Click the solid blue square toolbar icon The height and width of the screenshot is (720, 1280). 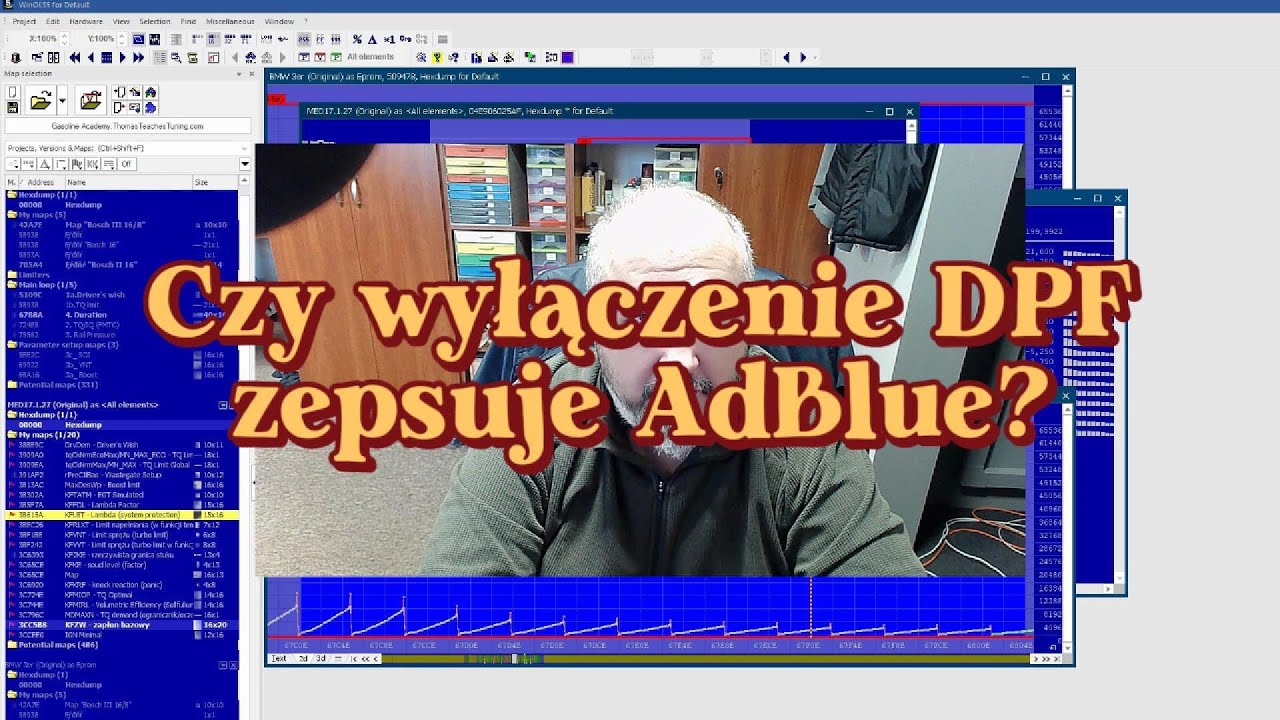567,57
